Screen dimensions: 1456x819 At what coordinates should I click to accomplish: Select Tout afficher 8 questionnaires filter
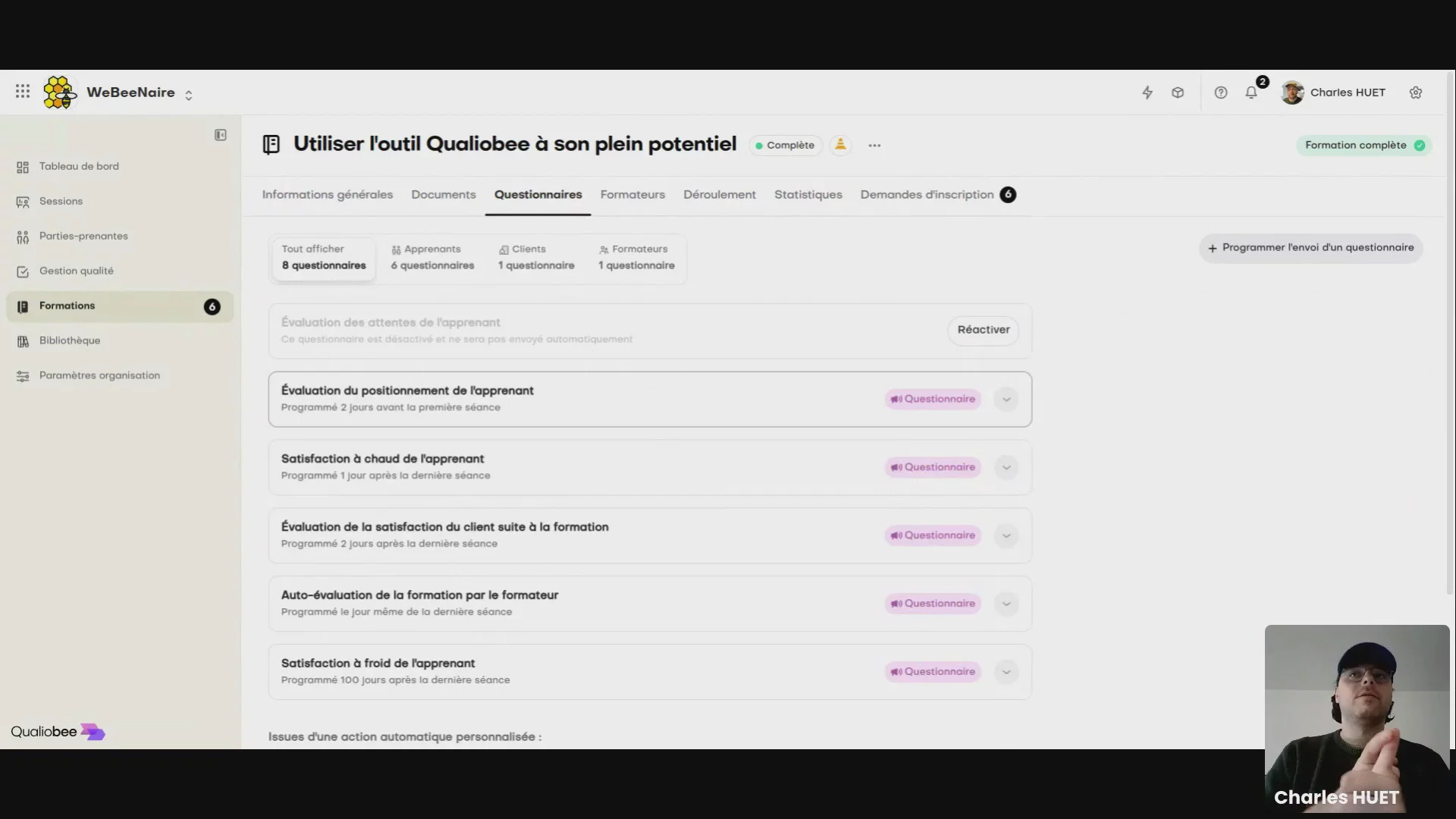click(324, 258)
